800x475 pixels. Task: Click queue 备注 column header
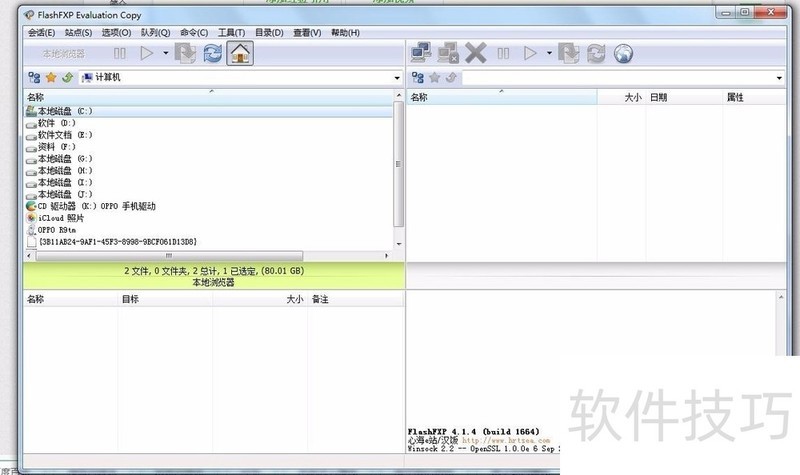[x=355, y=299]
